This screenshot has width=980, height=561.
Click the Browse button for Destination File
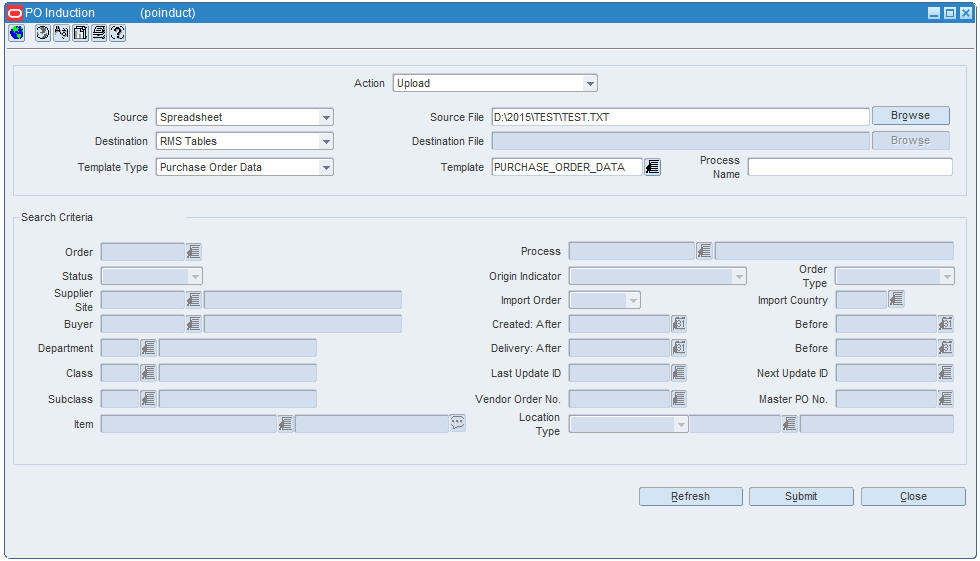[x=911, y=141]
